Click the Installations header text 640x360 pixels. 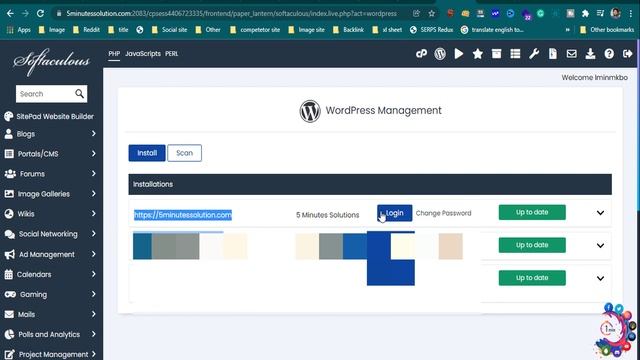tap(153, 184)
